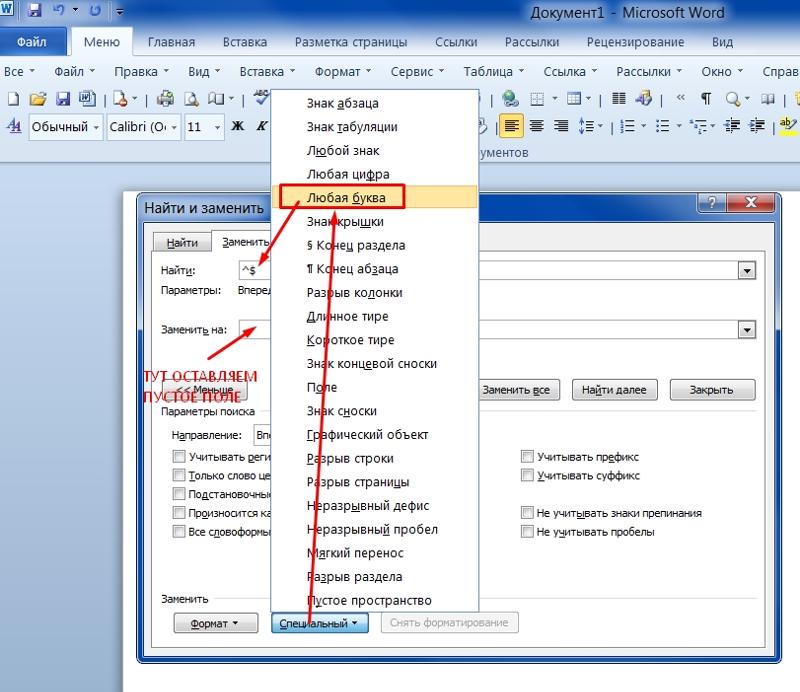Tick the 'Не учитывать пробелы' checkbox
The height and width of the screenshot is (692, 800).
(x=527, y=532)
